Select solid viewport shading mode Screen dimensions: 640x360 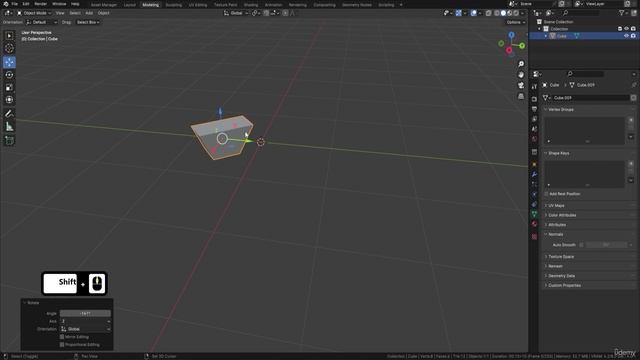coord(503,13)
